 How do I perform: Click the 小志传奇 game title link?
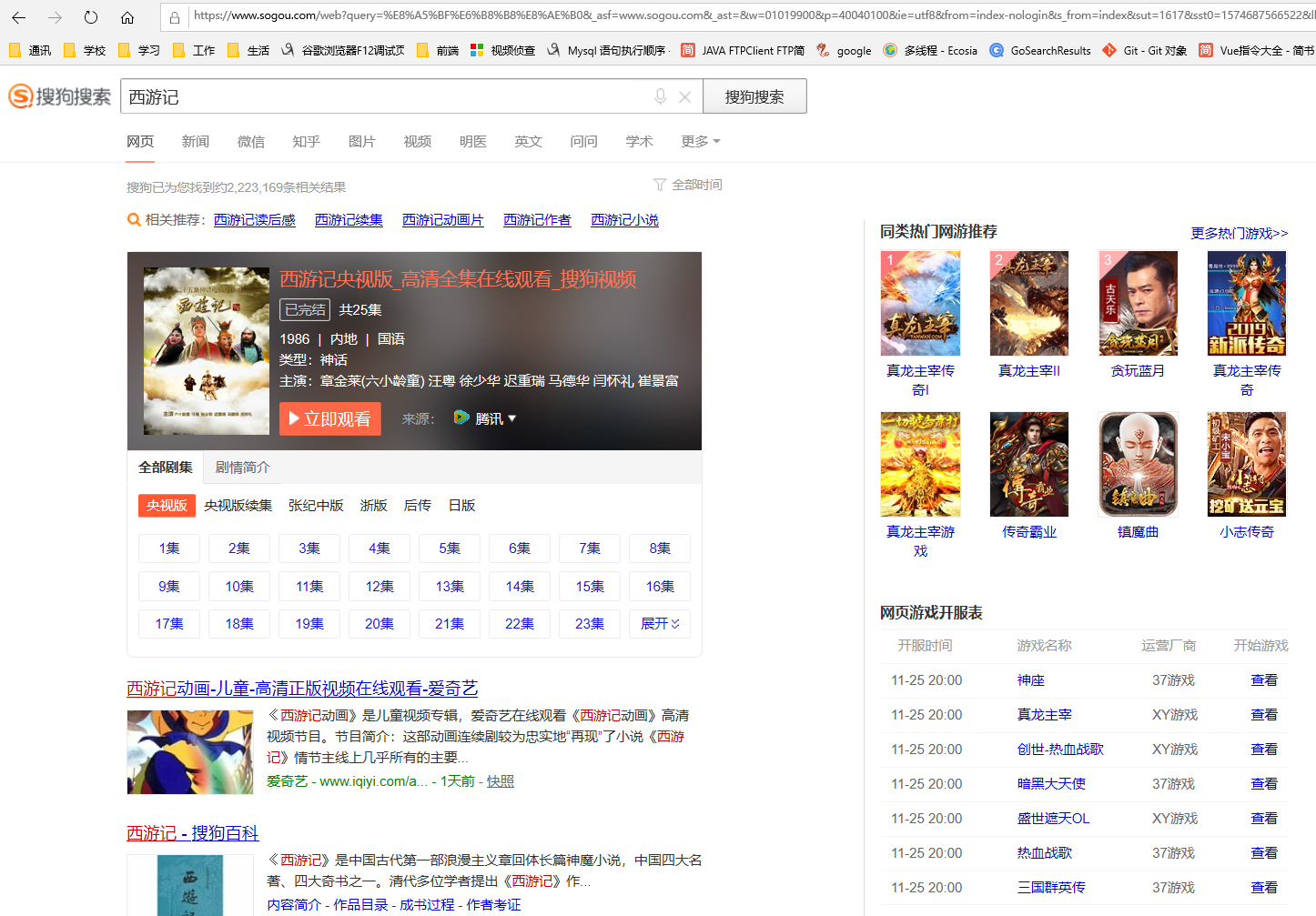(x=1247, y=531)
